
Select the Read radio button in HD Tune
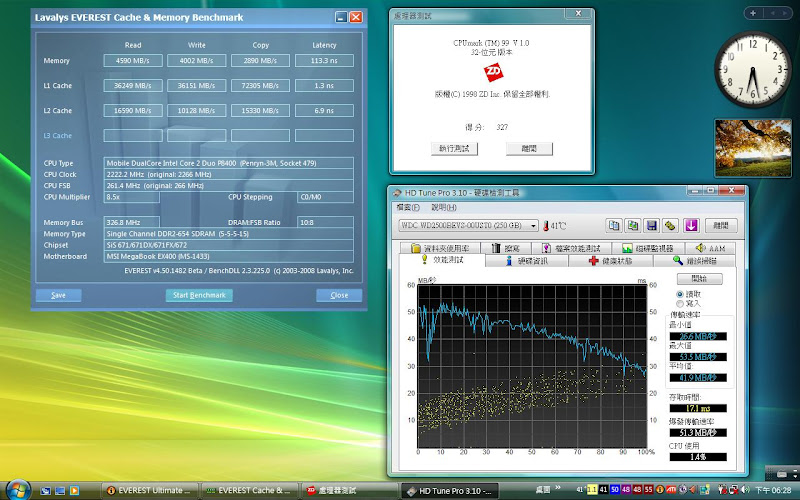pos(680,294)
